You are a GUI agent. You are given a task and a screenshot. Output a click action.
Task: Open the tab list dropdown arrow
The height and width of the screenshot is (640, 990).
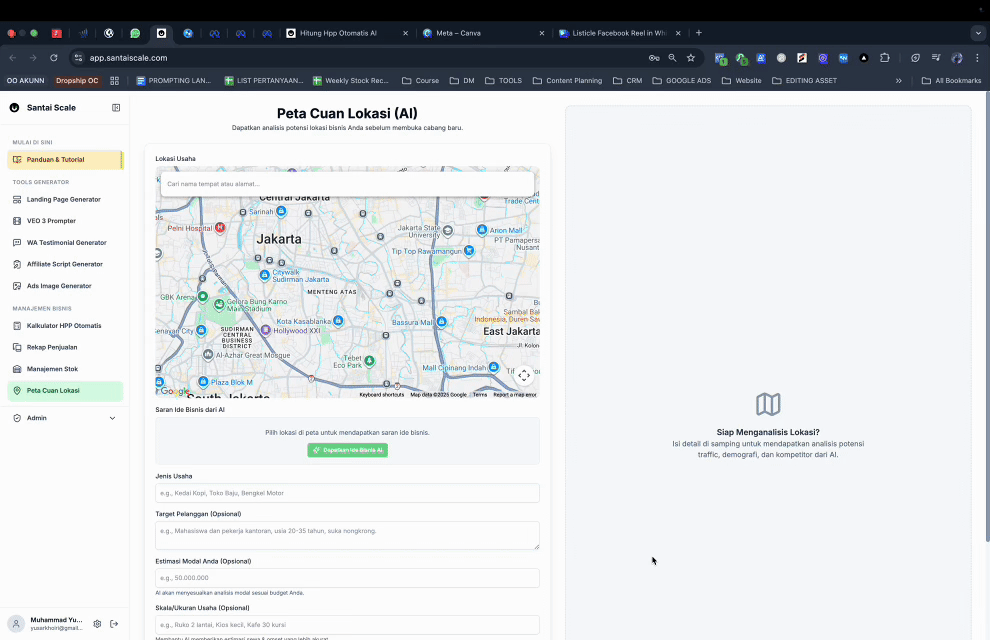pos(978,33)
